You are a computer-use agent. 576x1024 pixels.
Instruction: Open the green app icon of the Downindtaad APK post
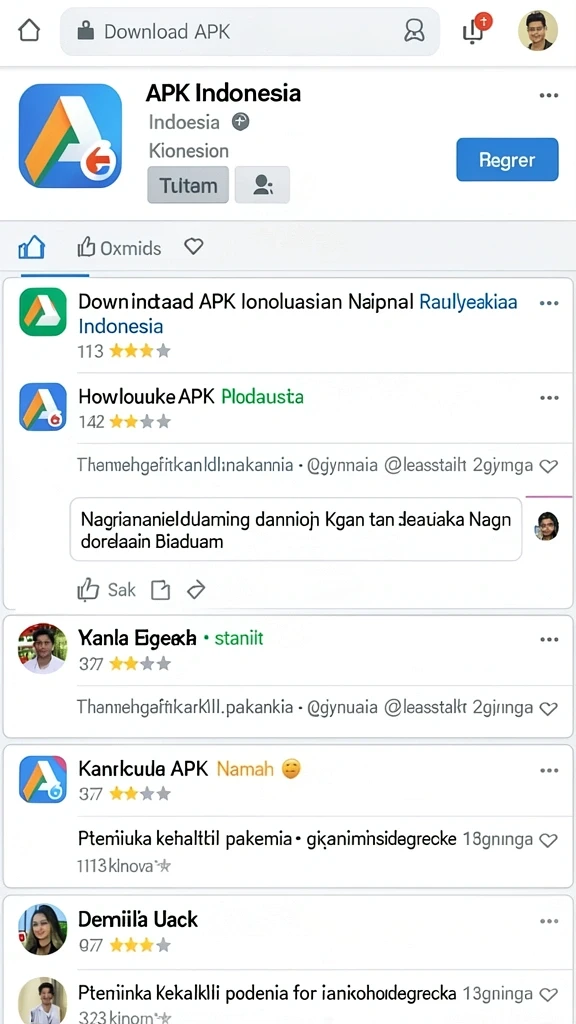tap(42, 312)
